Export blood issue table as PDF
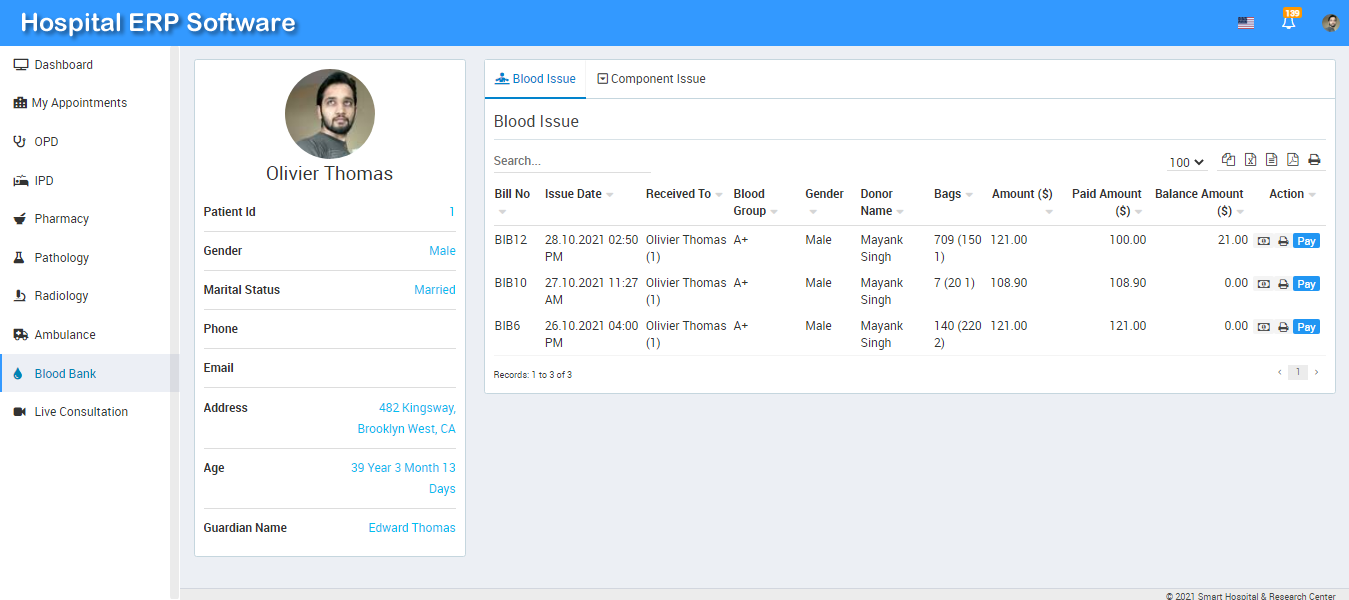1349x600 pixels. (1293, 160)
